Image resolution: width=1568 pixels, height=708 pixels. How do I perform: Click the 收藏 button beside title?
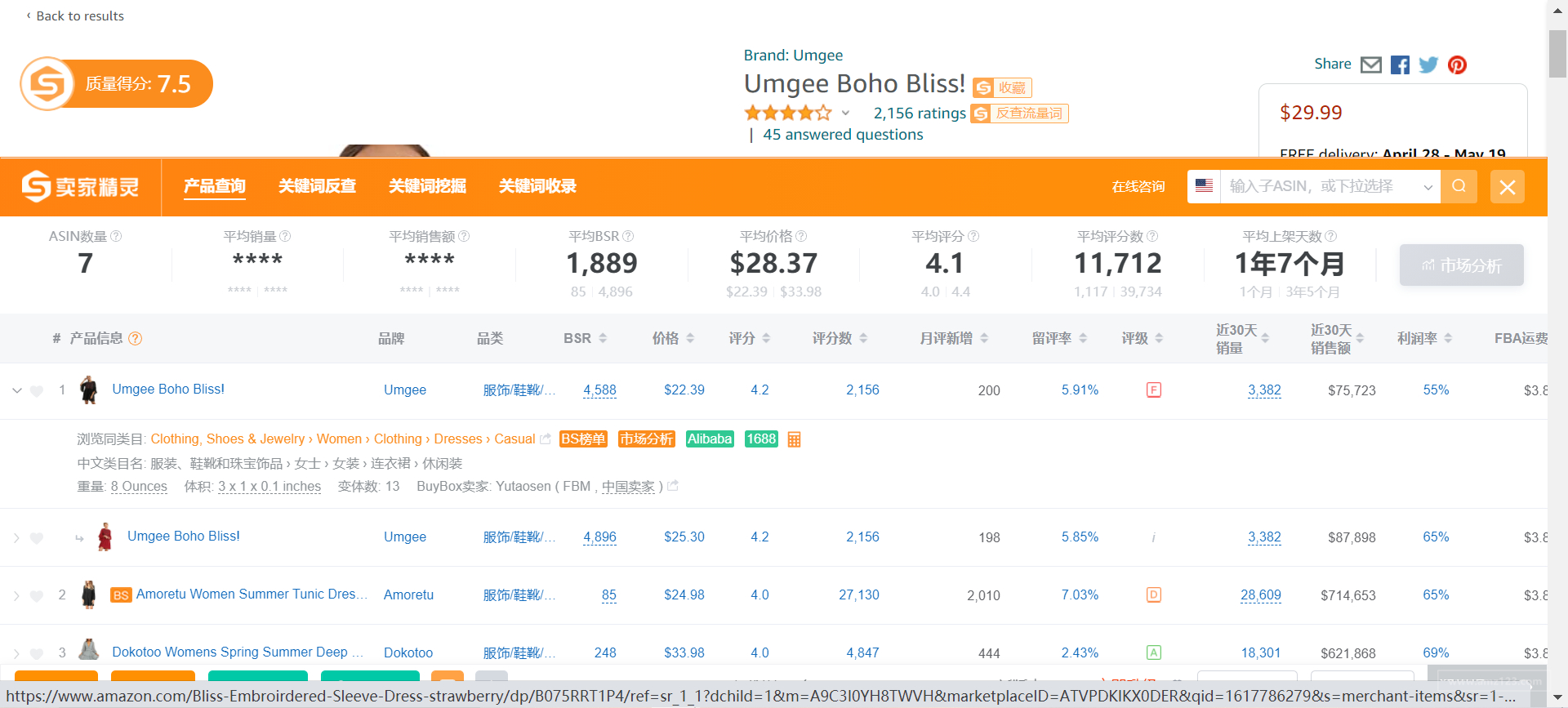pos(1002,87)
